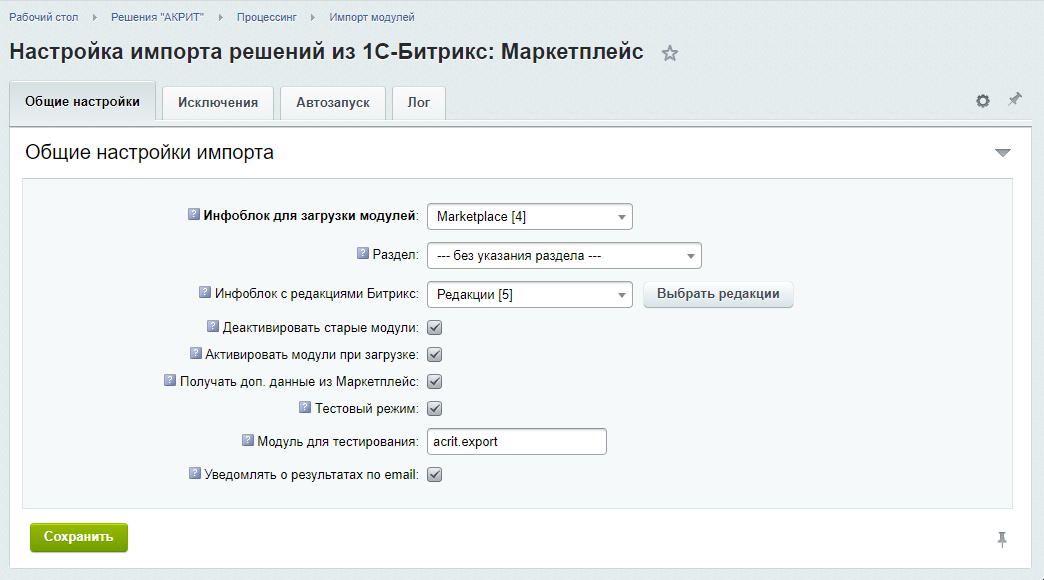The height and width of the screenshot is (580, 1044).
Task: Add page to favorites with star icon
Action: pyautogui.click(x=670, y=54)
